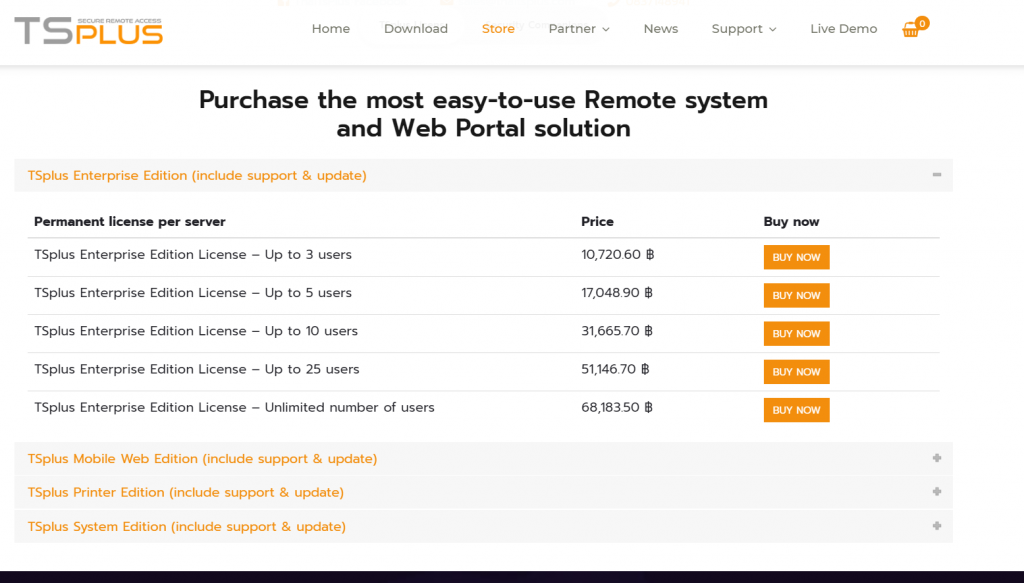Buy the Up to 3 users license

[796, 257]
